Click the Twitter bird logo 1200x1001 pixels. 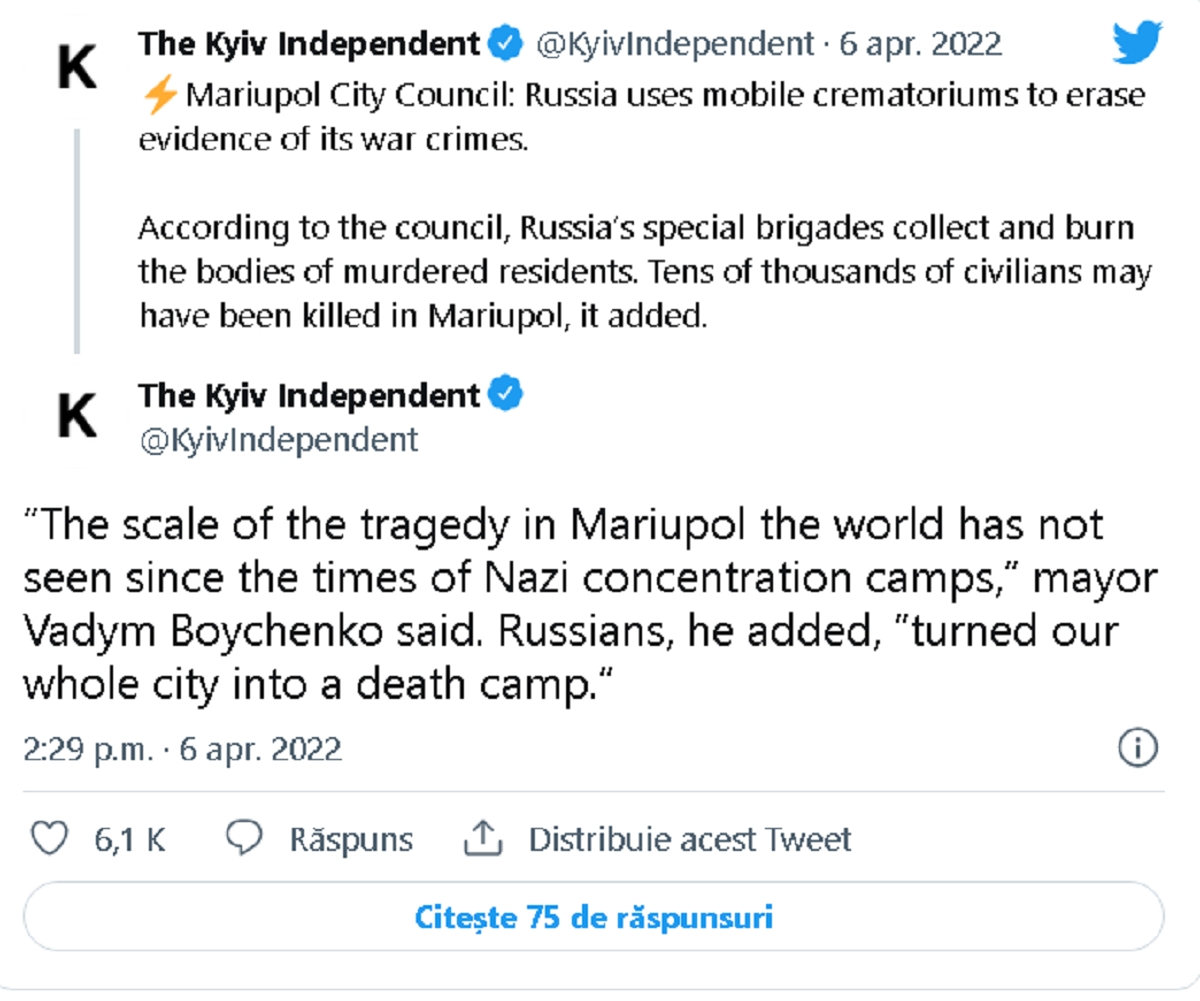1137,43
